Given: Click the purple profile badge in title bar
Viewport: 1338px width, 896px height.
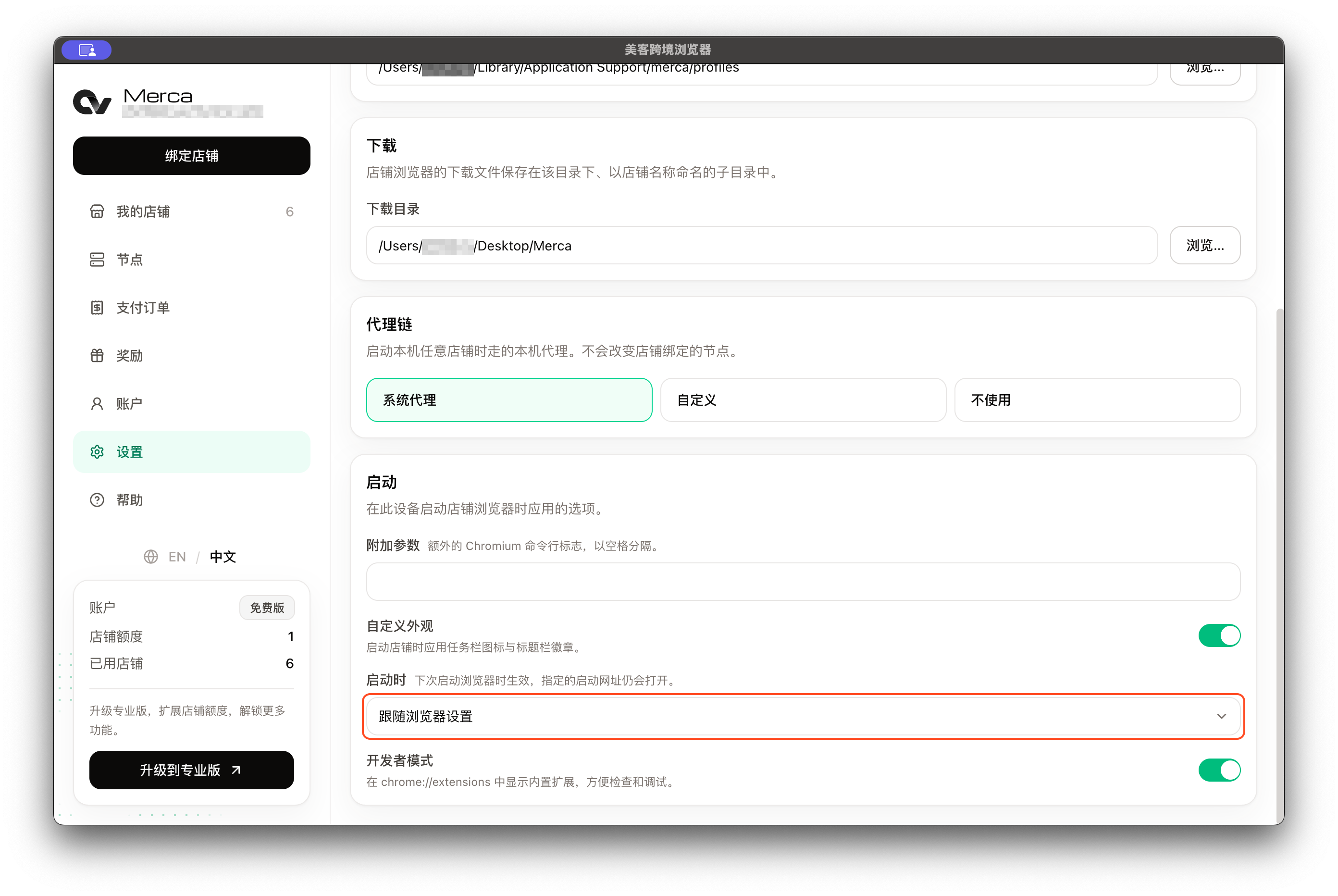Looking at the screenshot, I should 86,50.
